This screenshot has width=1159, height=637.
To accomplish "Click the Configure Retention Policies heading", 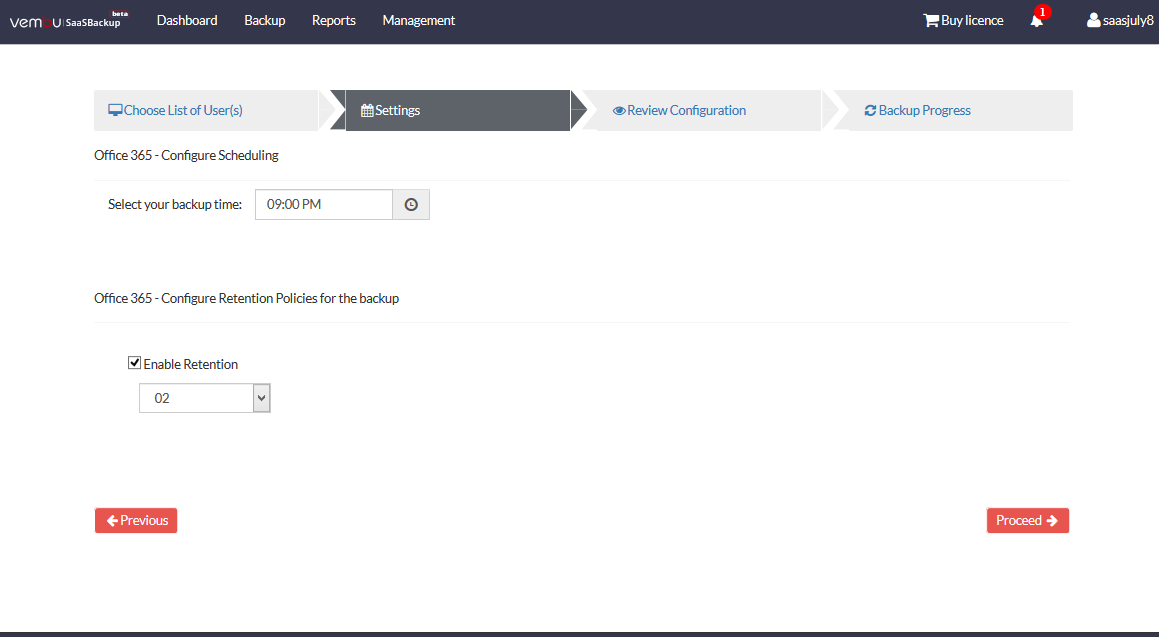I will (246, 299).
